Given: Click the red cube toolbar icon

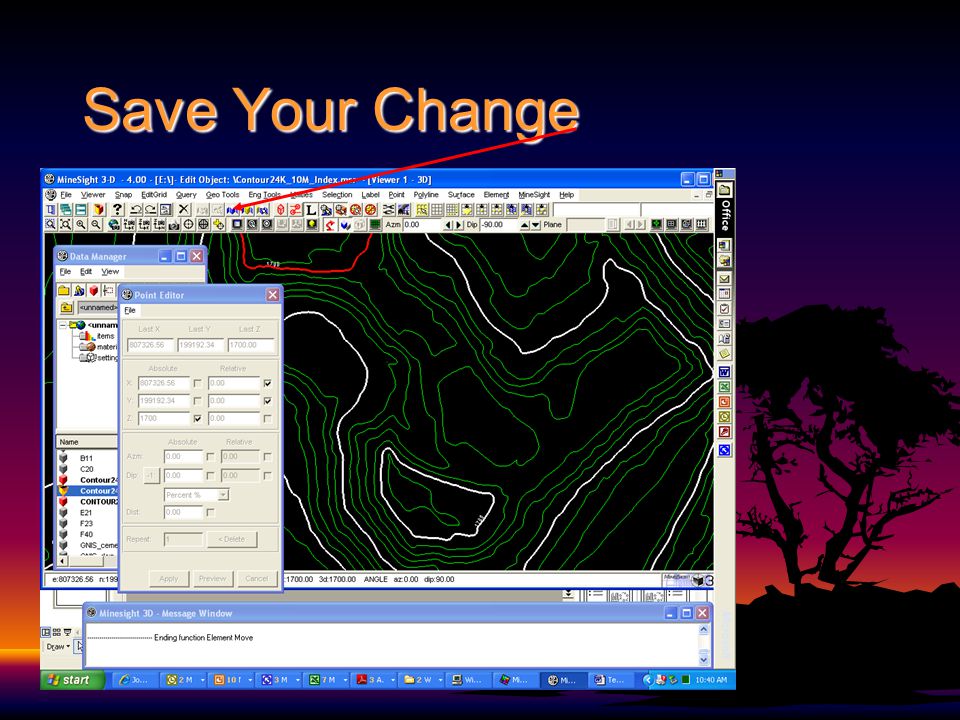Looking at the screenshot, I should pos(280,209).
